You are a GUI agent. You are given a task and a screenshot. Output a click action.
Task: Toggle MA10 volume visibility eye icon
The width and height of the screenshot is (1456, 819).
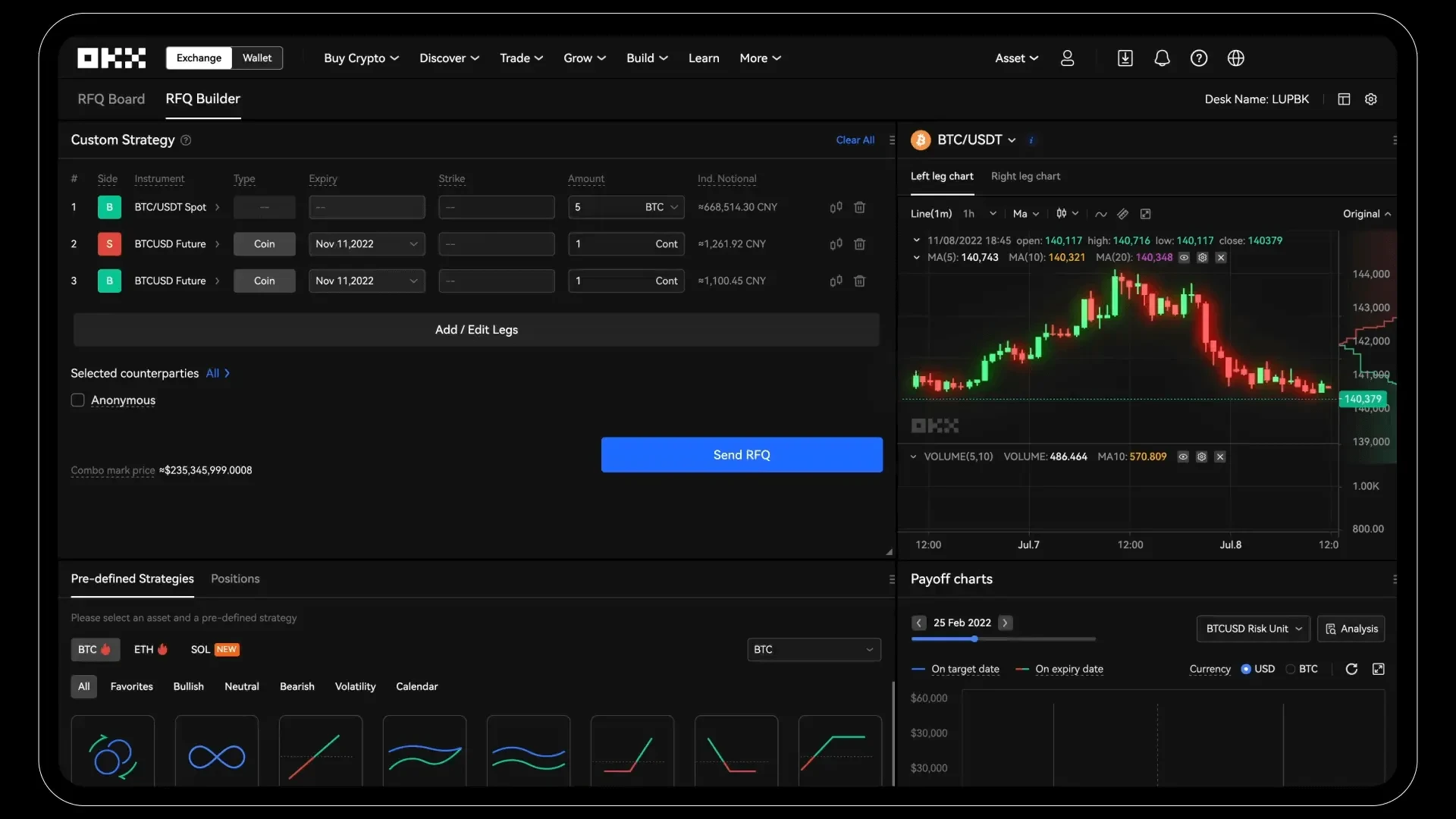tap(1184, 457)
